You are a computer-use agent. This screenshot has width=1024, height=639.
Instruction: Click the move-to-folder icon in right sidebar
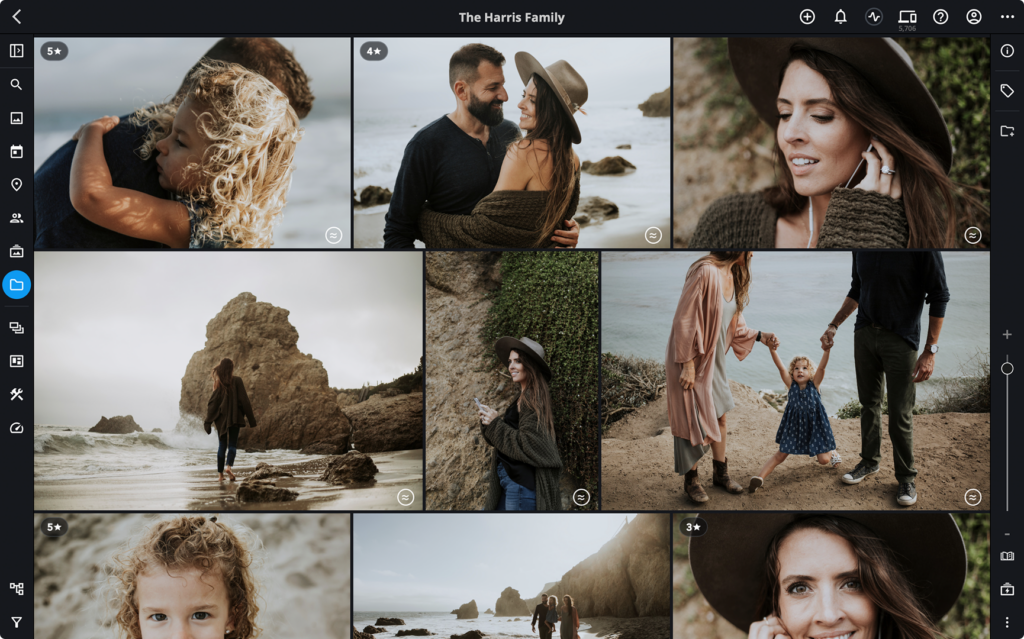click(x=1007, y=131)
